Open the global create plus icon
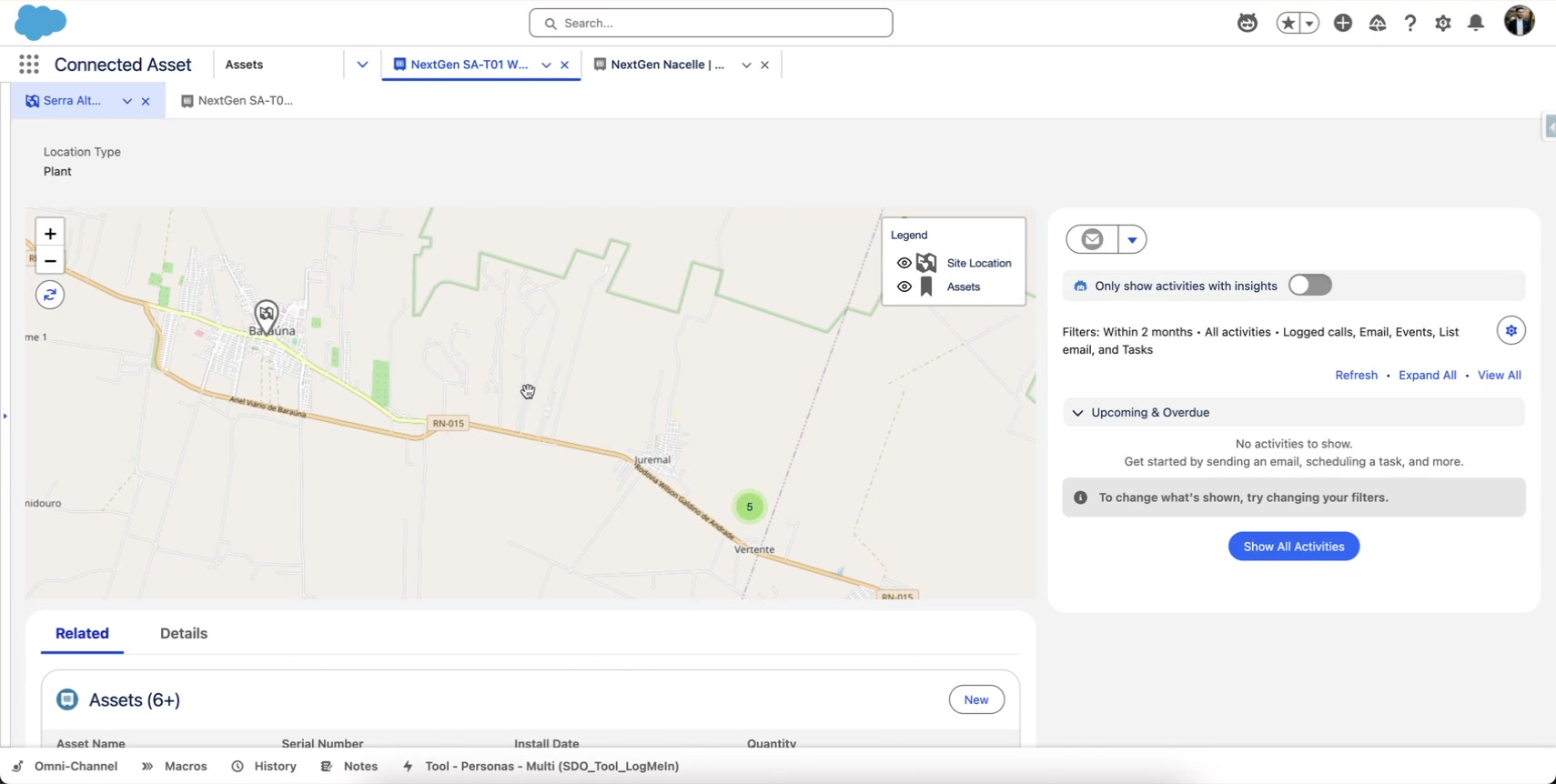Screen dimensions: 1556x784 [1343, 23]
